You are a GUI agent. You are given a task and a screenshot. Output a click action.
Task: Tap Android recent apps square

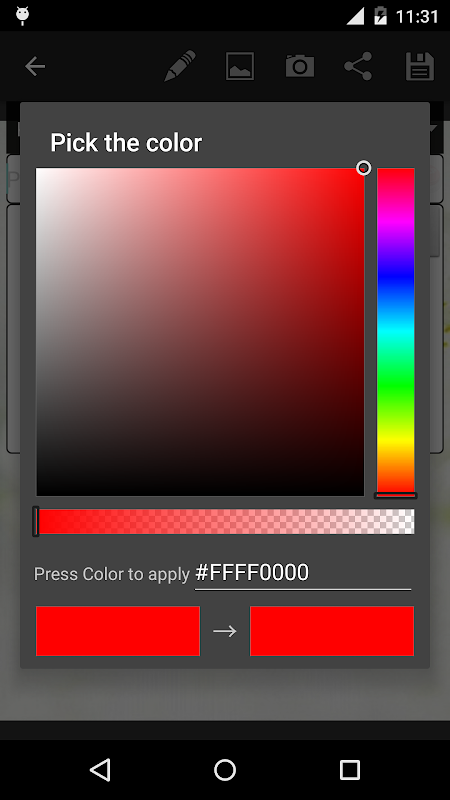click(349, 769)
